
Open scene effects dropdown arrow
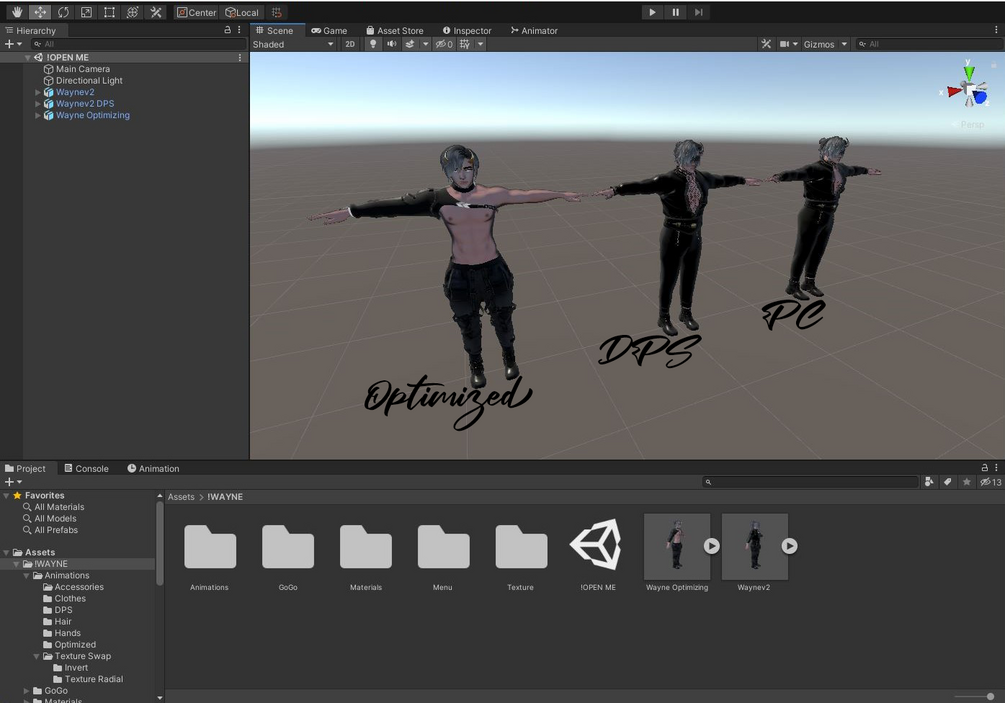(x=425, y=44)
